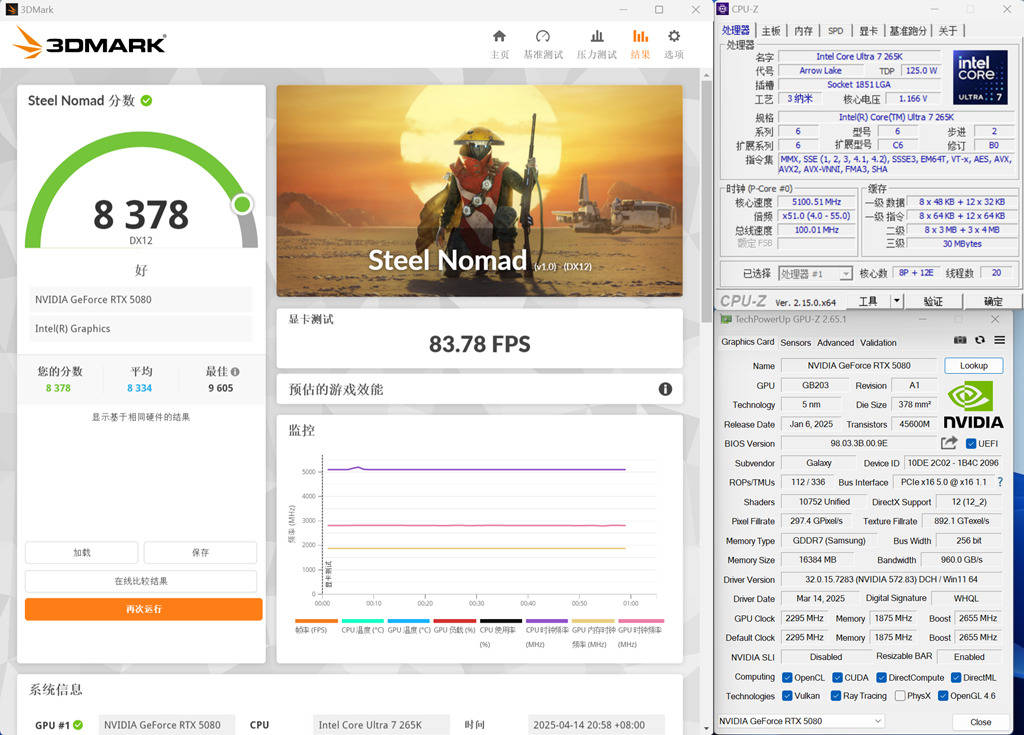The height and width of the screenshot is (735, 1024).
Task: Click the GPU-Z Close button
Action: 980,722
